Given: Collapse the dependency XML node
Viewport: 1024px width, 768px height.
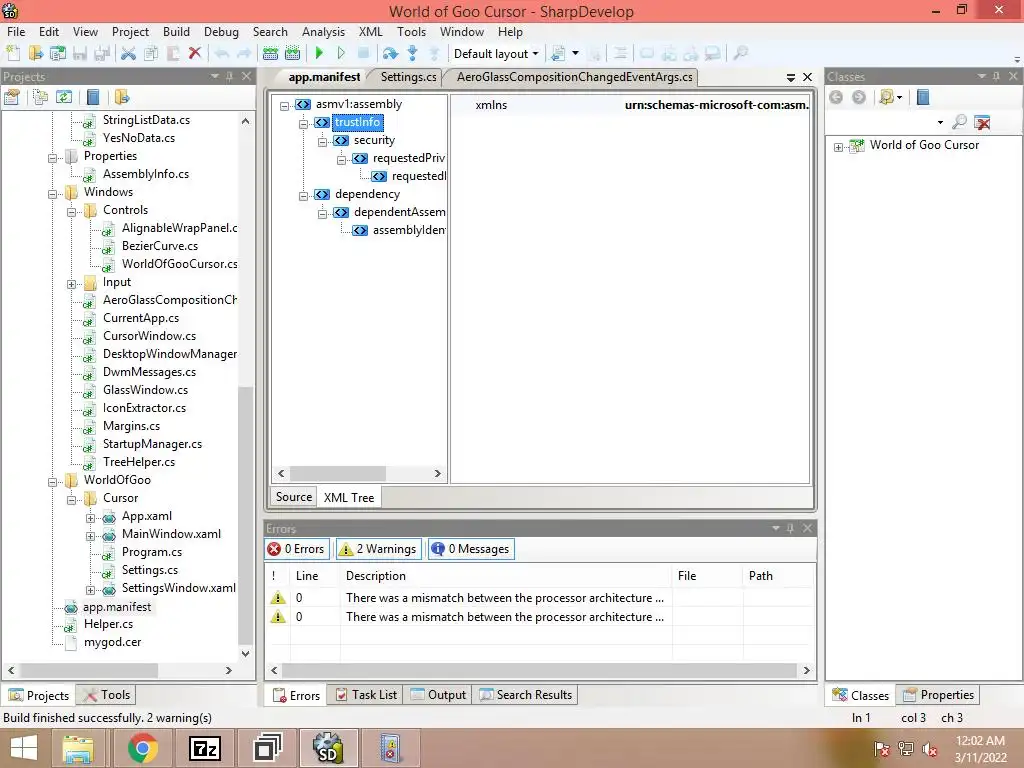Looking at the screenshot, I should click(x=303, y=195).
